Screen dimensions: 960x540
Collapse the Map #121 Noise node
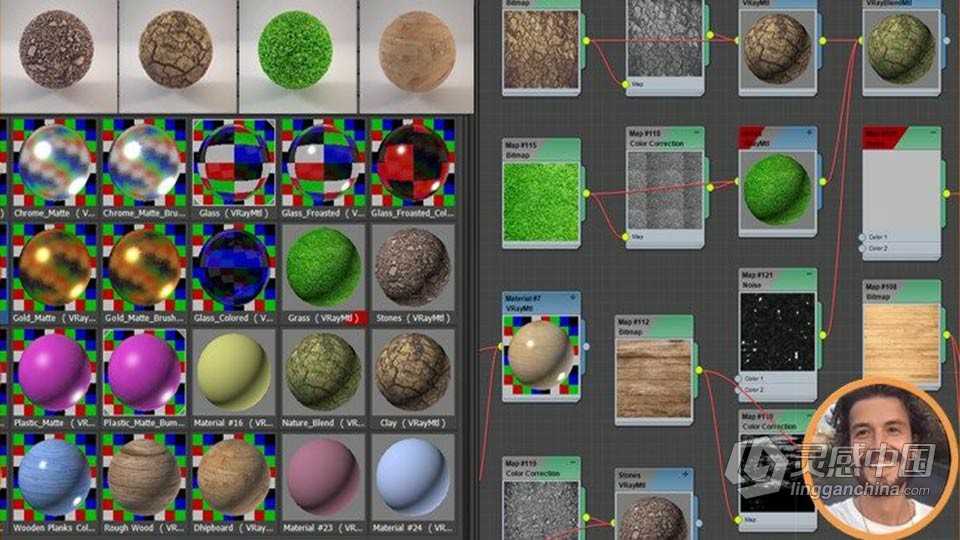(809, 274)
